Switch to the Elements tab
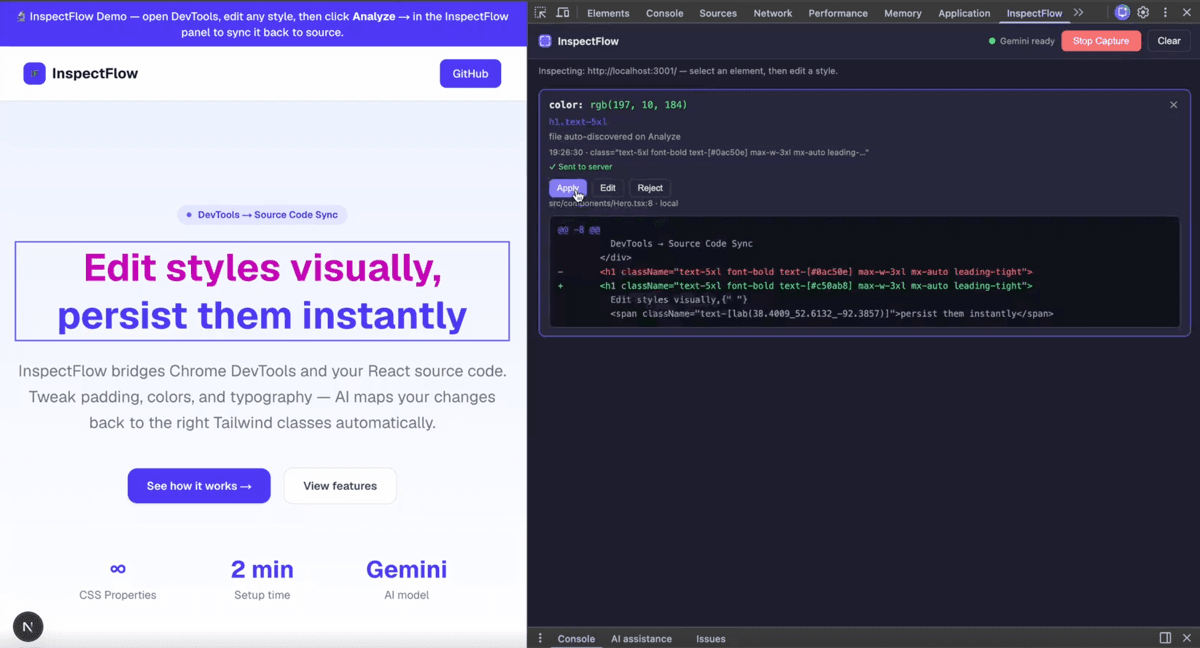 pos(608,13)
